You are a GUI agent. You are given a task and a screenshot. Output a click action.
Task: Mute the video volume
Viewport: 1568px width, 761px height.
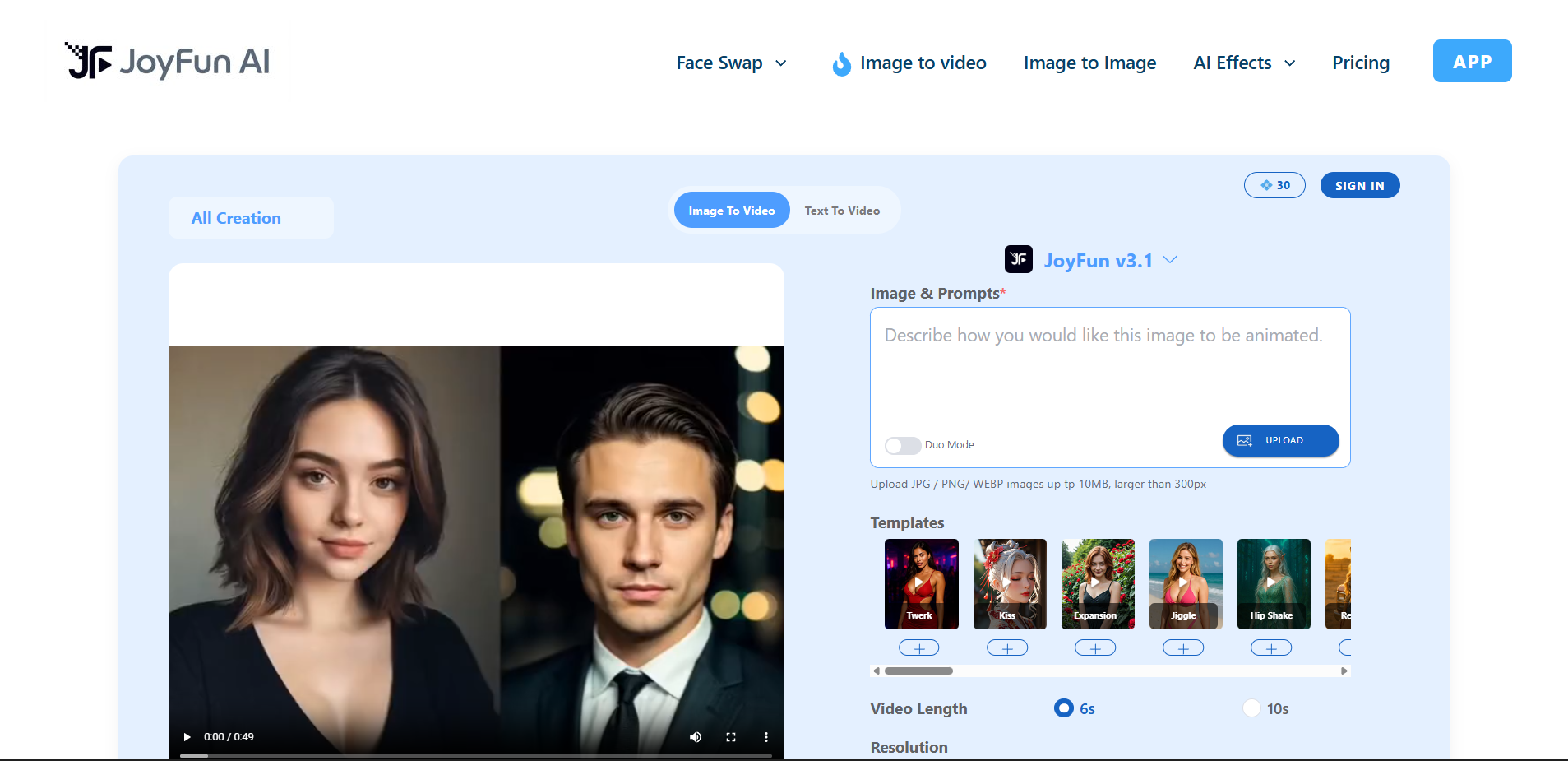click(x=696, y=737)
